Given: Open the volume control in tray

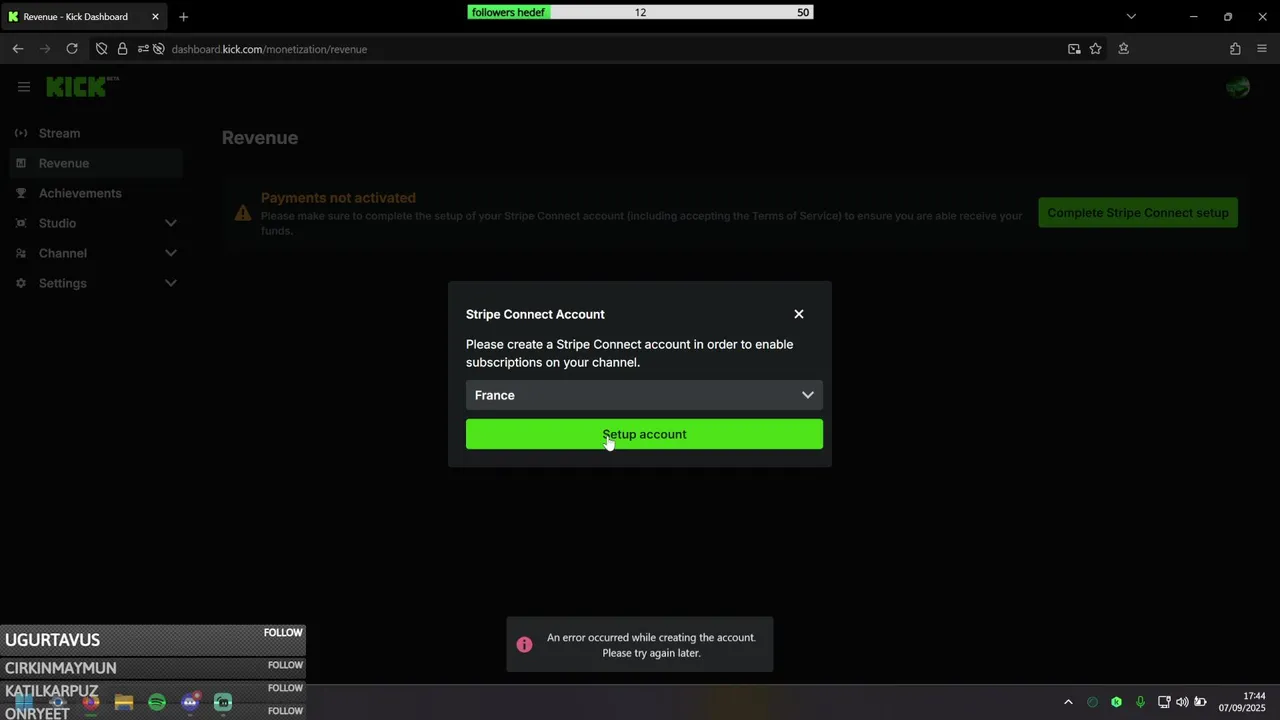Looking at the screenshot, I should point(1182,702).
